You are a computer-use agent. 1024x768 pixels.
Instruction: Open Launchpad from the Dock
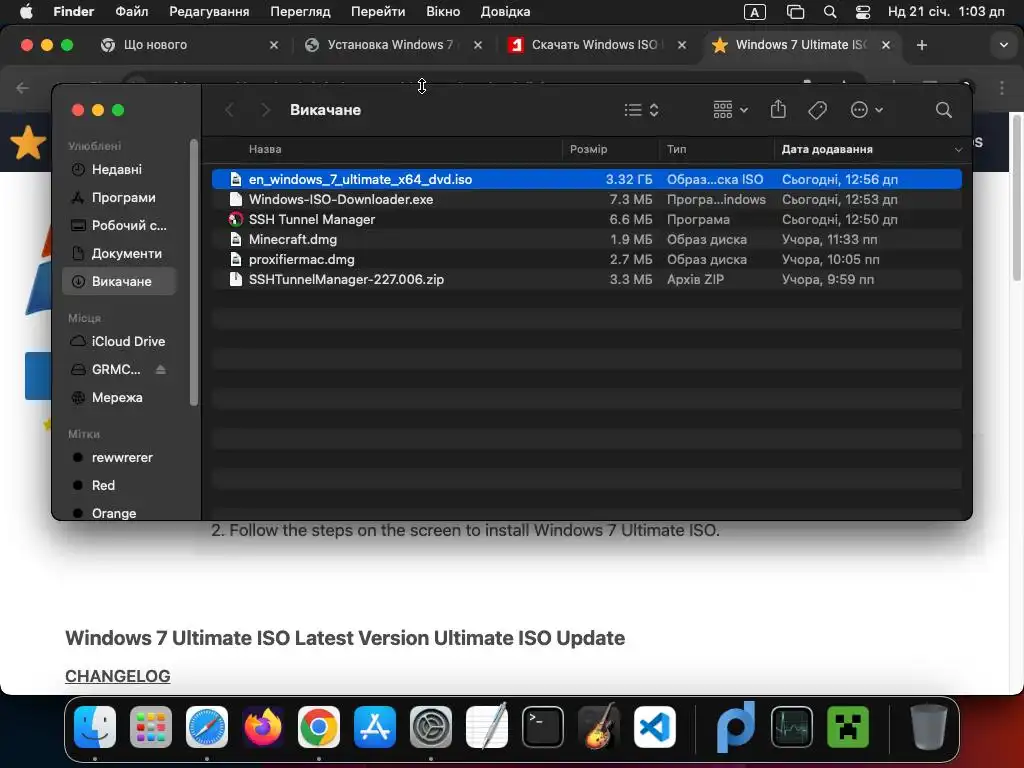click(151, 727)
